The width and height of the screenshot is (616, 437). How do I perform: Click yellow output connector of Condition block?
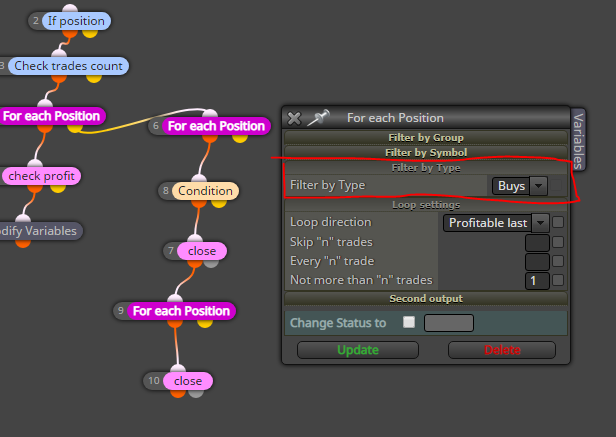coord(219,202)
